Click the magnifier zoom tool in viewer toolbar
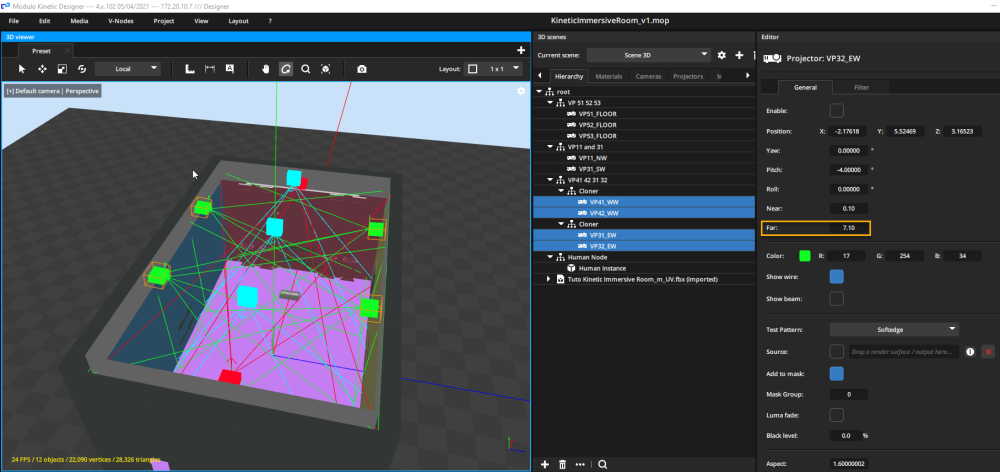 coord(305,69)
